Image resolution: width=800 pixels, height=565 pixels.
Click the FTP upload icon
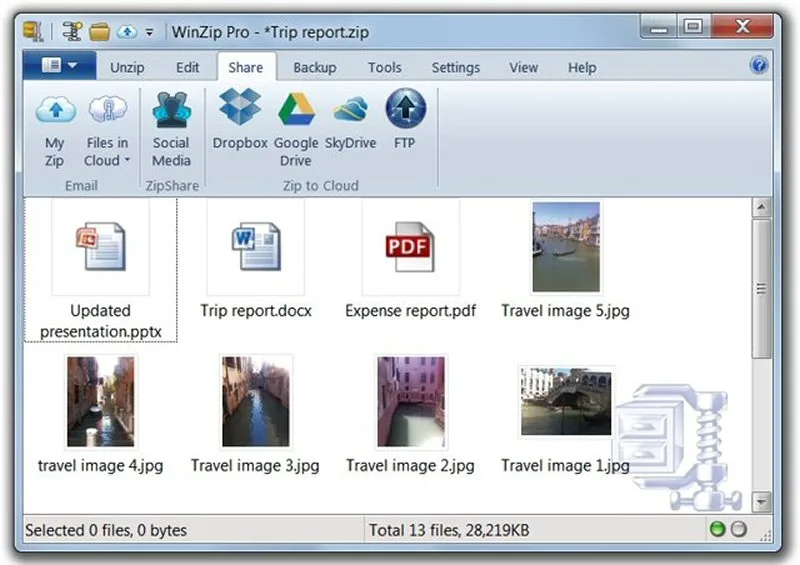tap(405, 108)
